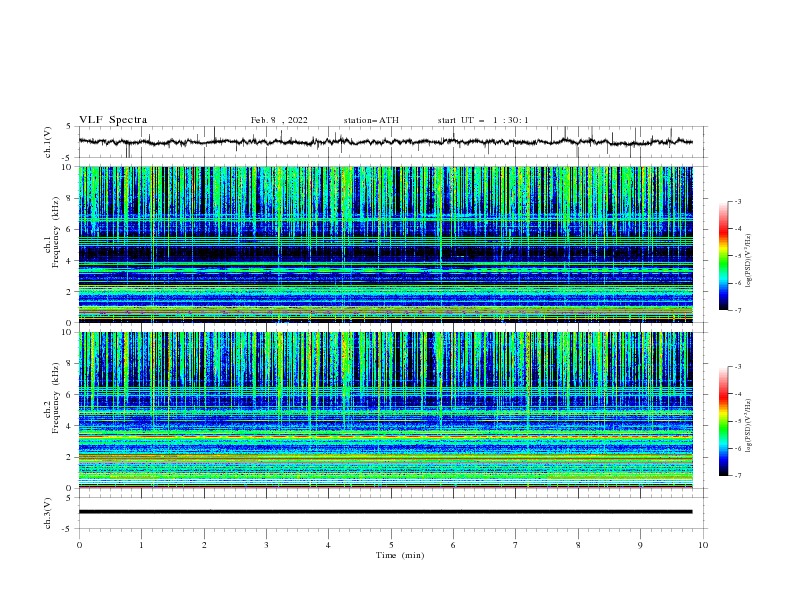This screenshot has height=612, width=792.
Task: Click the date text "Feb. 8 , 2022"
Action: (279, 120)
